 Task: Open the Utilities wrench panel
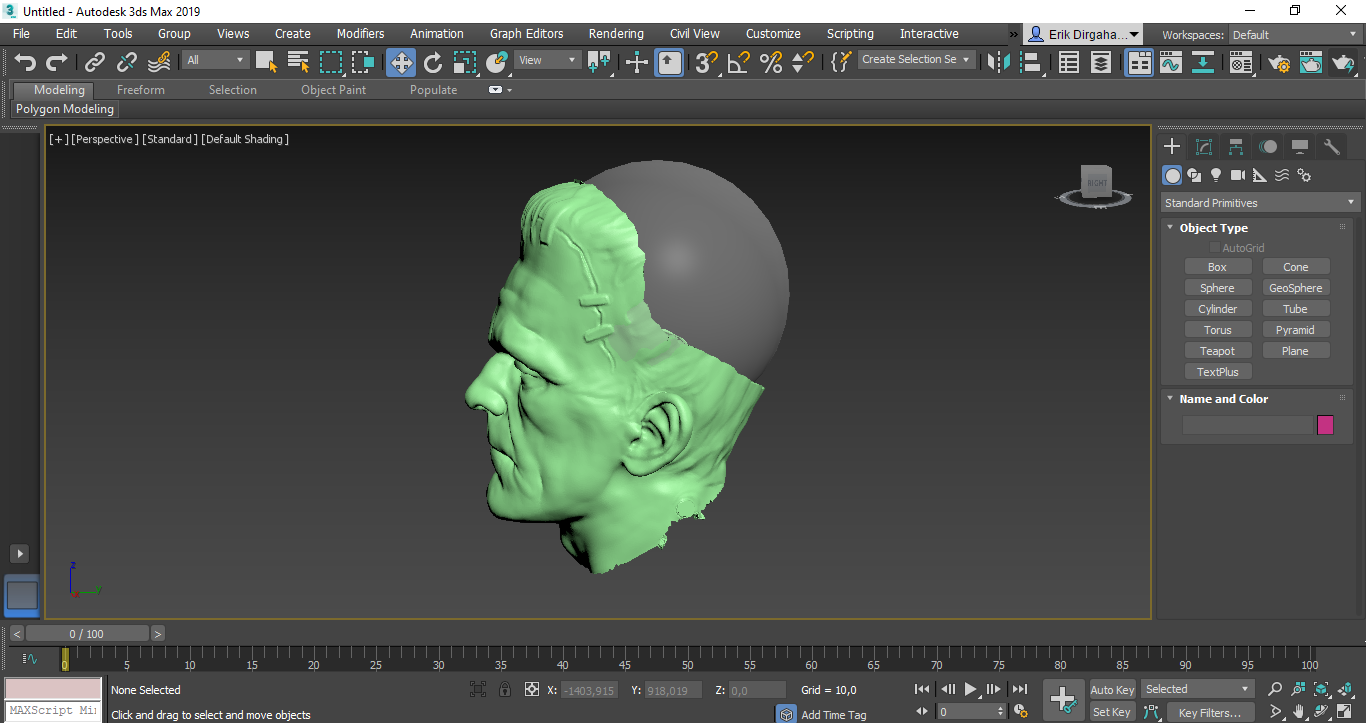1332,147
